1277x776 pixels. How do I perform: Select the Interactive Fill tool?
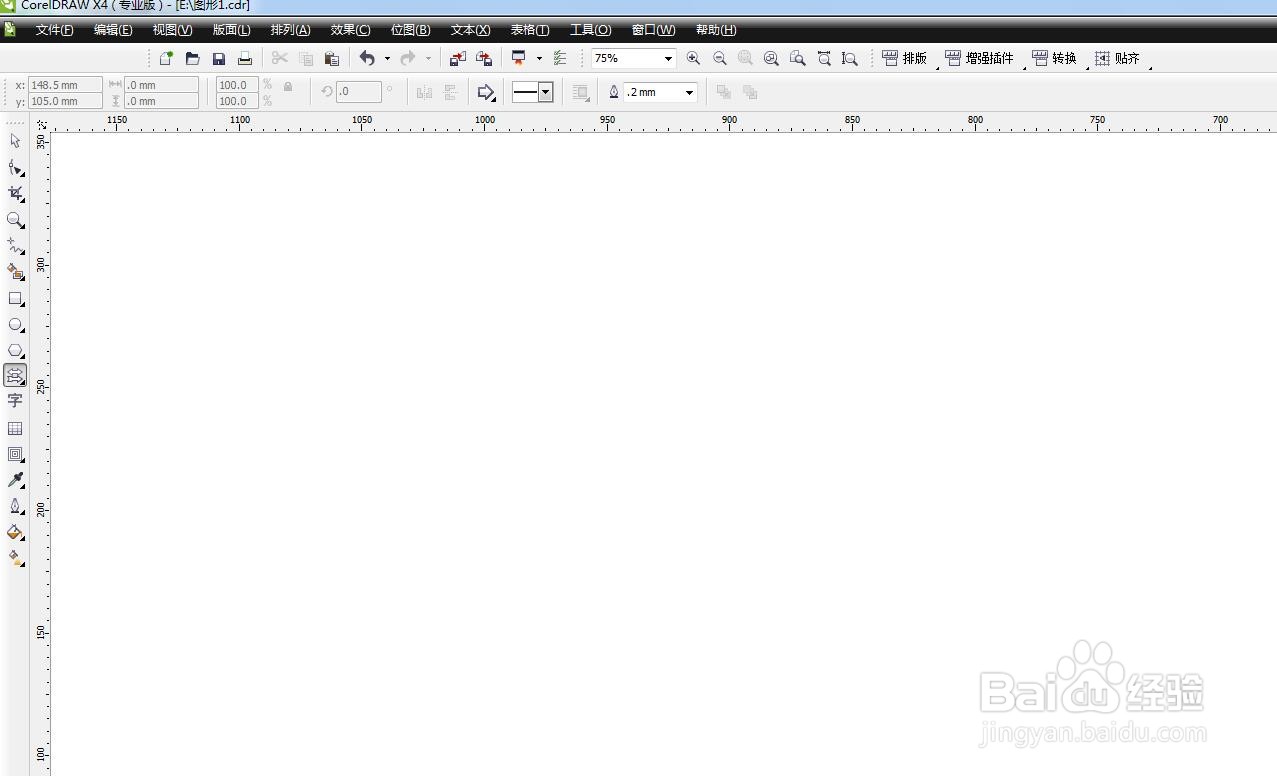(15, 558)
